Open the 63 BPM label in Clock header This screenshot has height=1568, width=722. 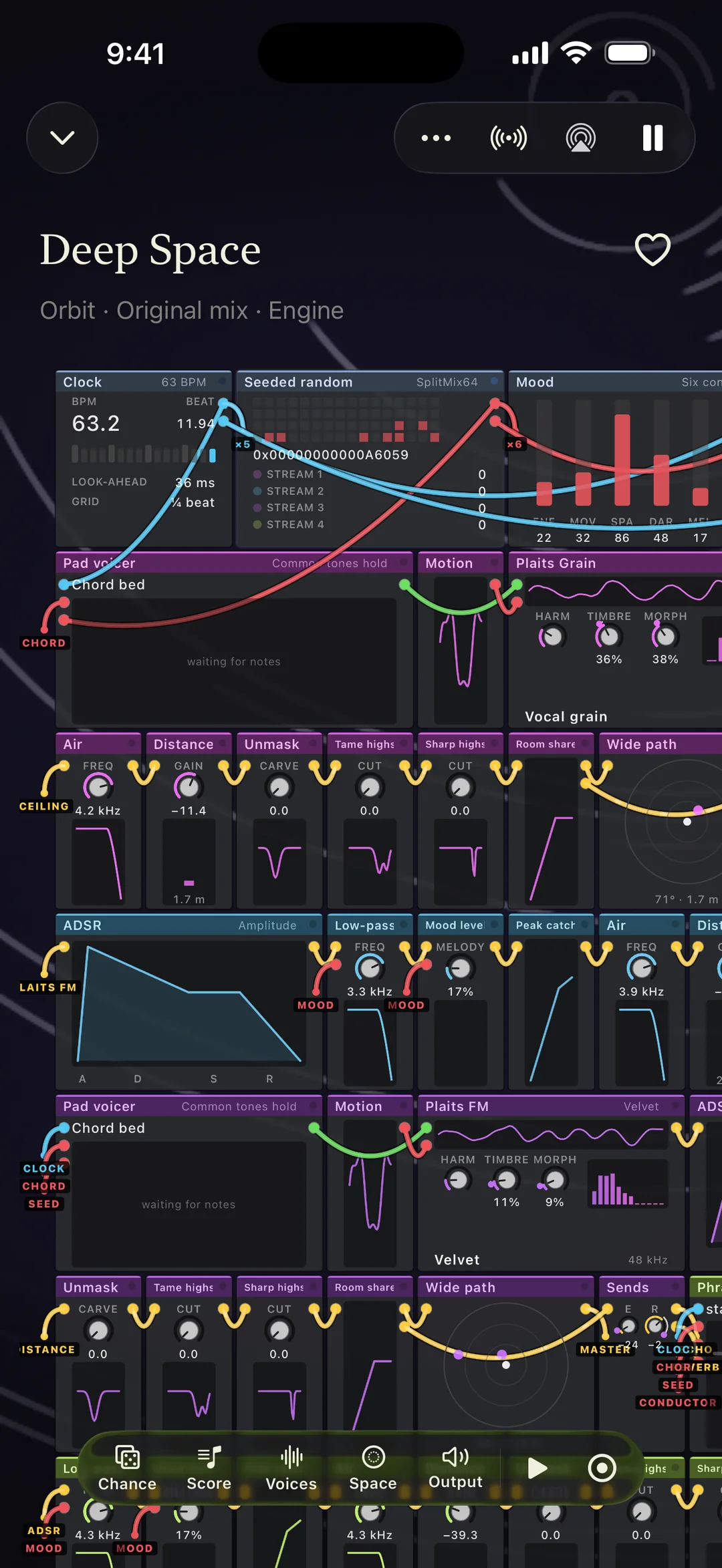[184, 382]
